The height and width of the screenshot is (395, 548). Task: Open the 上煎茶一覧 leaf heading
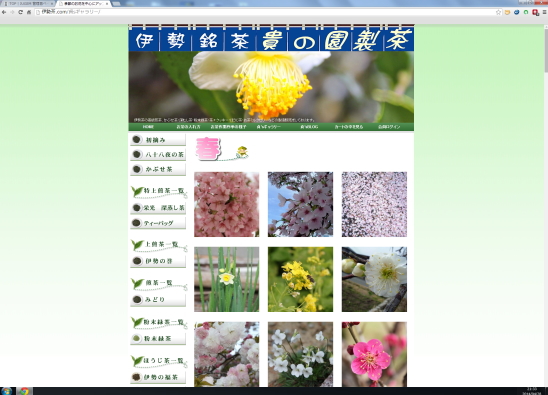[159, 245]
